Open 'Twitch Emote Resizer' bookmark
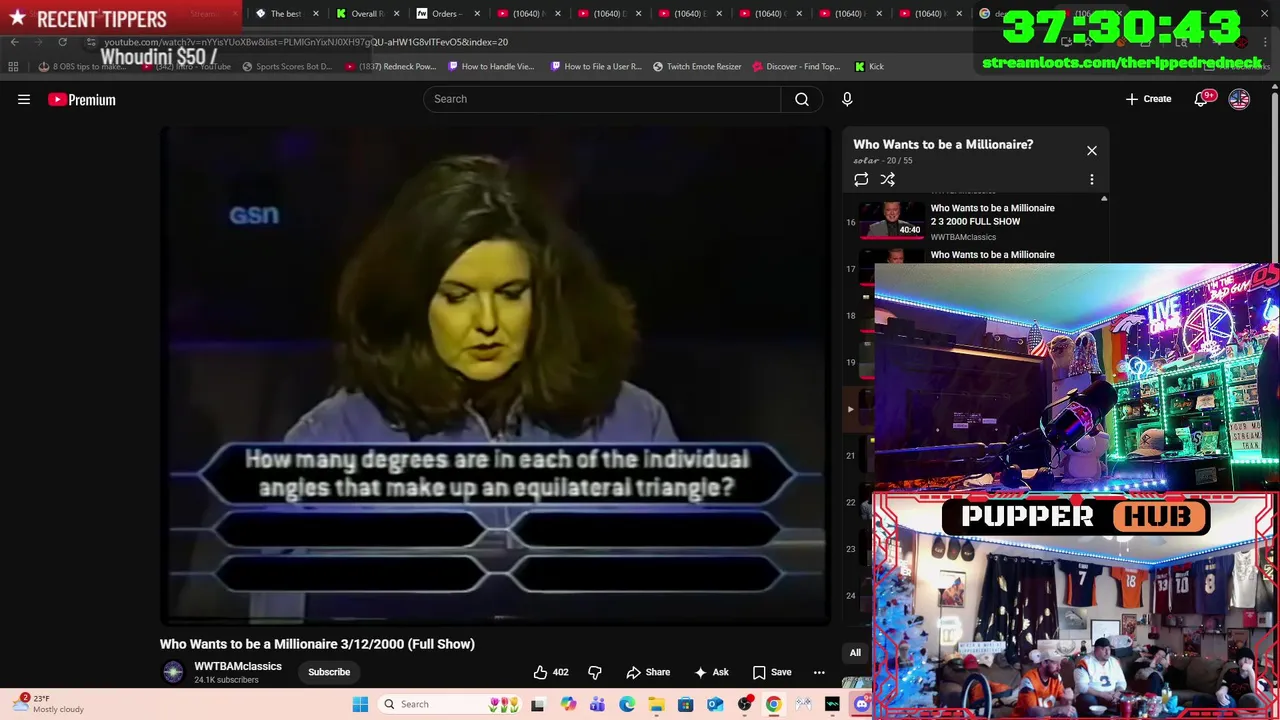The image size is (1280, 720). point(697,66)
